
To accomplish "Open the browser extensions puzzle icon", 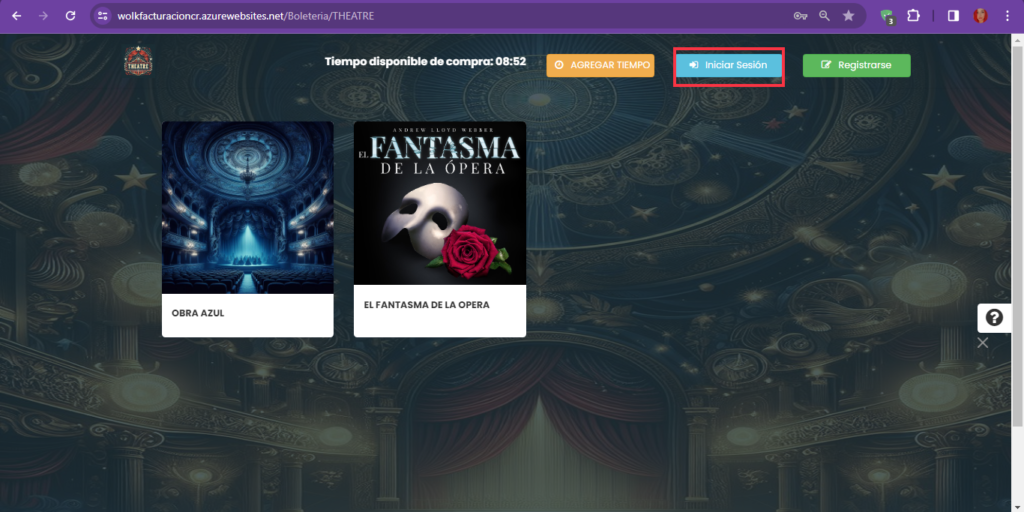I will coord(913,16).
